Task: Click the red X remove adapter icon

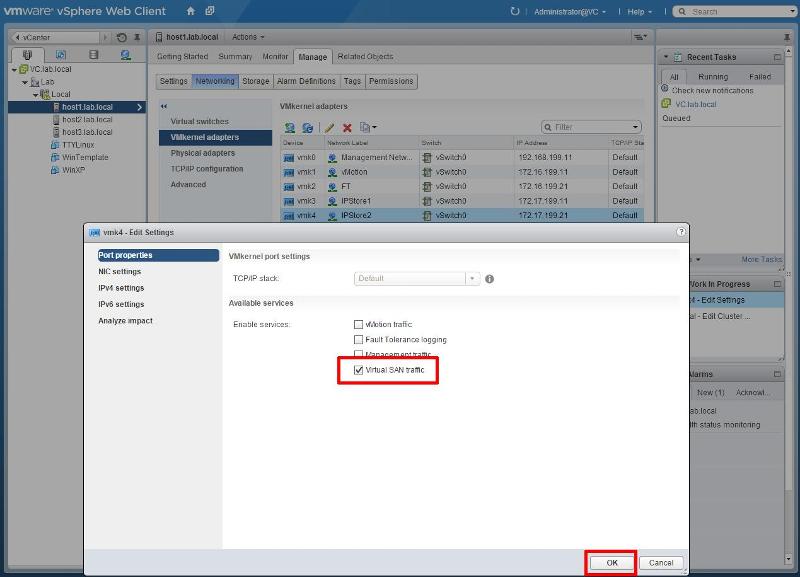Action: tap(347, 128)
